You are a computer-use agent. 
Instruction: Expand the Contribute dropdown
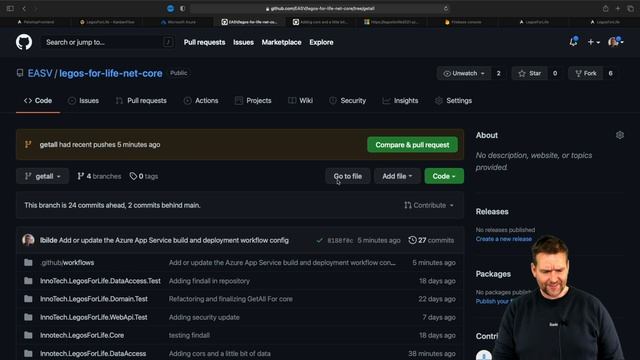pyautogui.click(x=429, y=205)
